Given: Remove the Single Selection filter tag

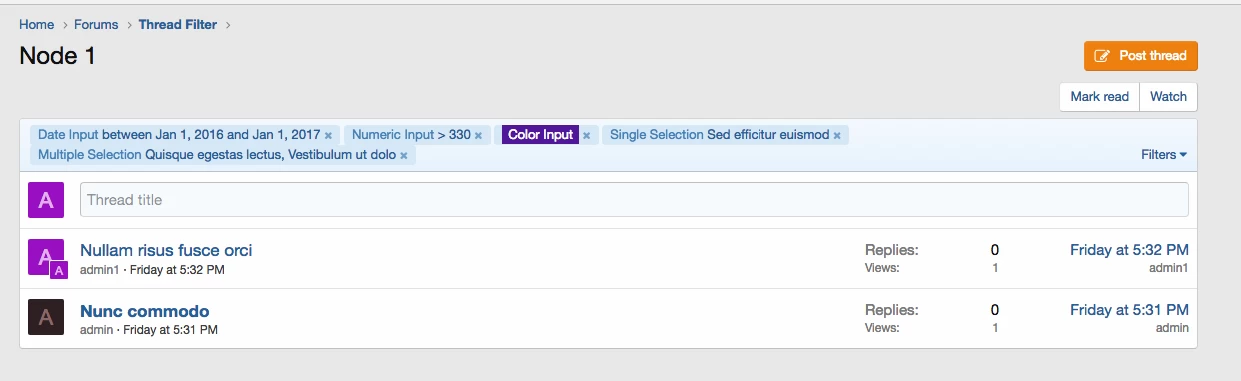Looking at the screenshot, I should tap(837, 135).
